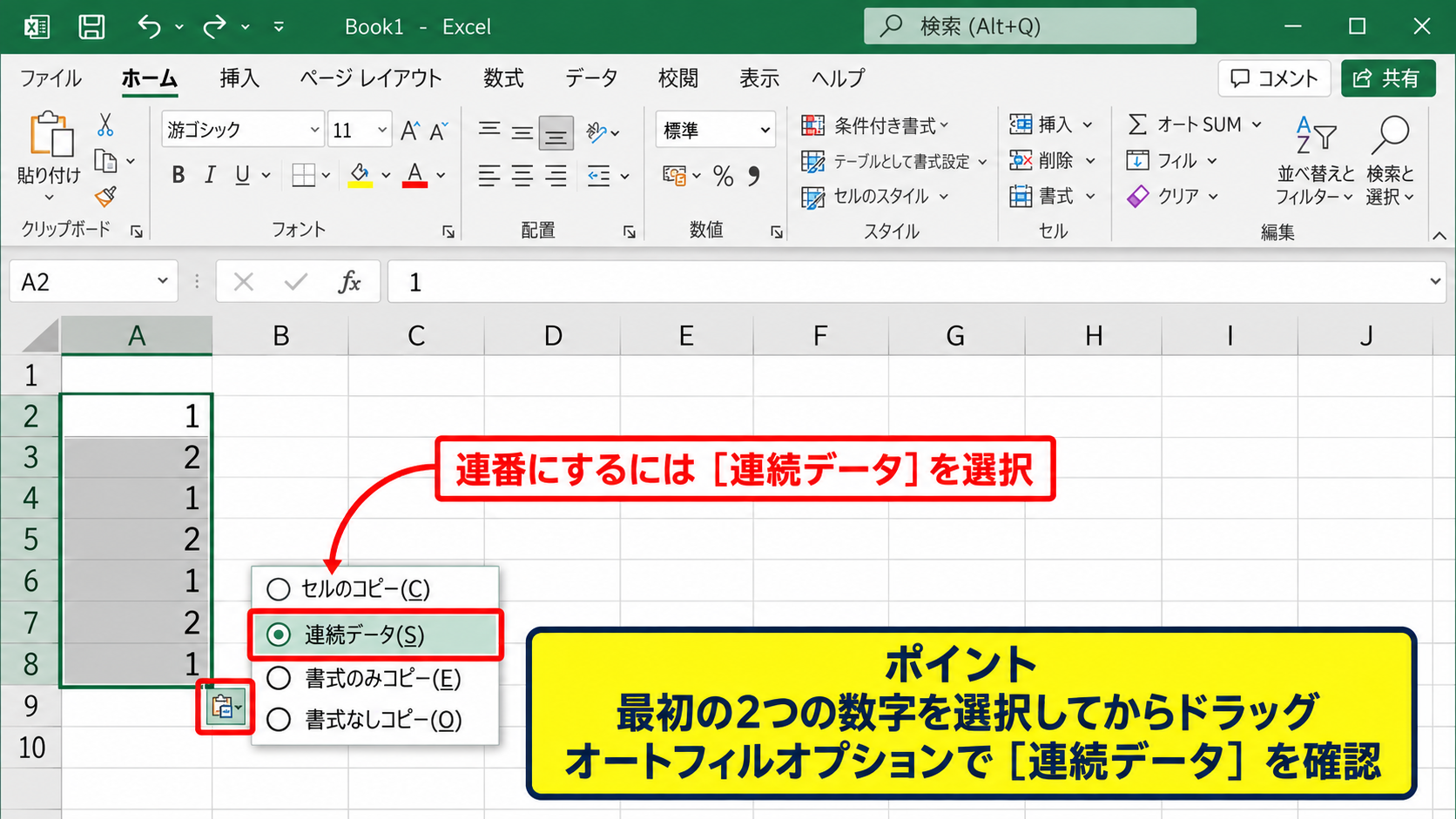
Task: Click the 共有 share button
Action: (x=1388, y=78)
